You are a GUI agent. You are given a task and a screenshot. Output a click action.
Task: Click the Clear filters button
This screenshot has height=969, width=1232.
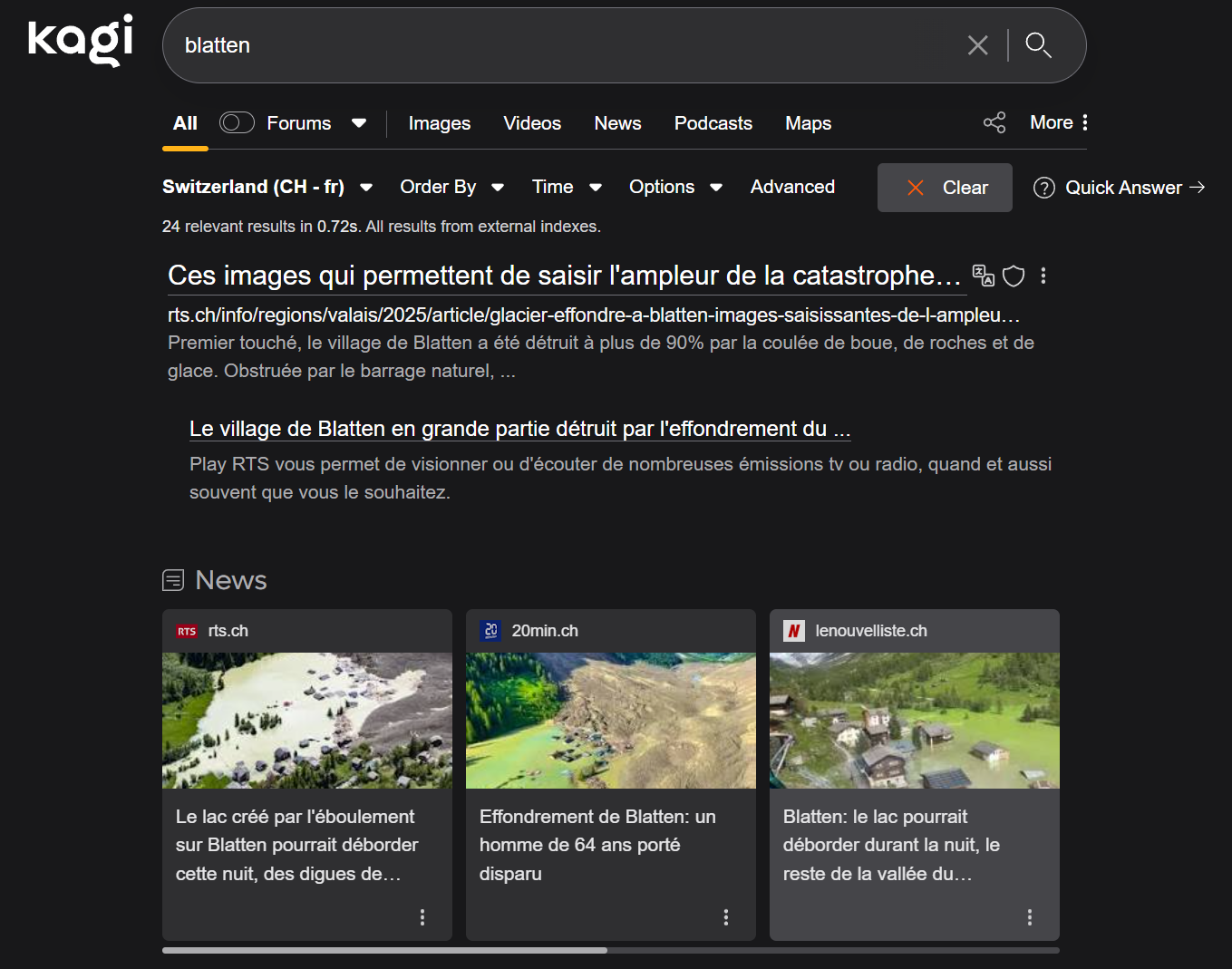click(x=945, y=188)
